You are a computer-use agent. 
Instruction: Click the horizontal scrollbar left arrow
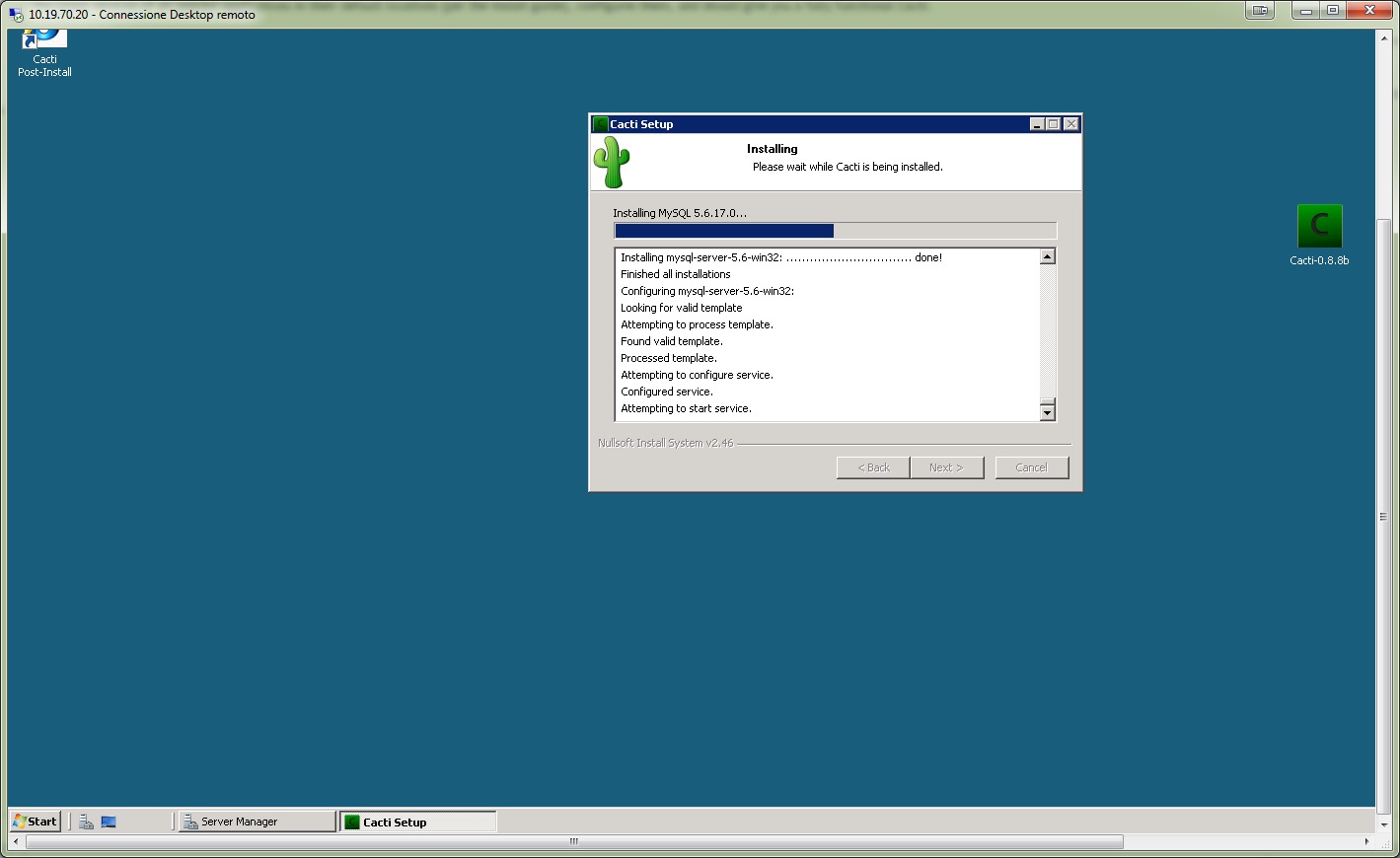pos(15,841)
